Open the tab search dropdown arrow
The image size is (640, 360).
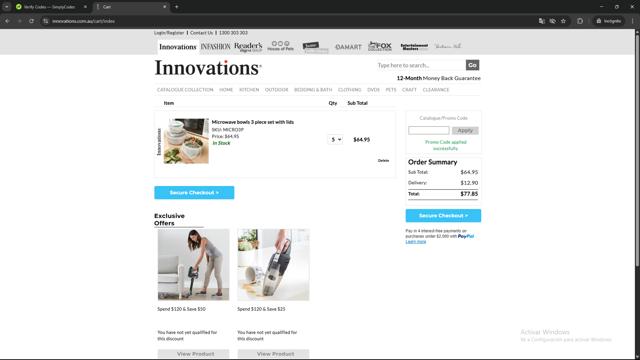click(7, 7)
